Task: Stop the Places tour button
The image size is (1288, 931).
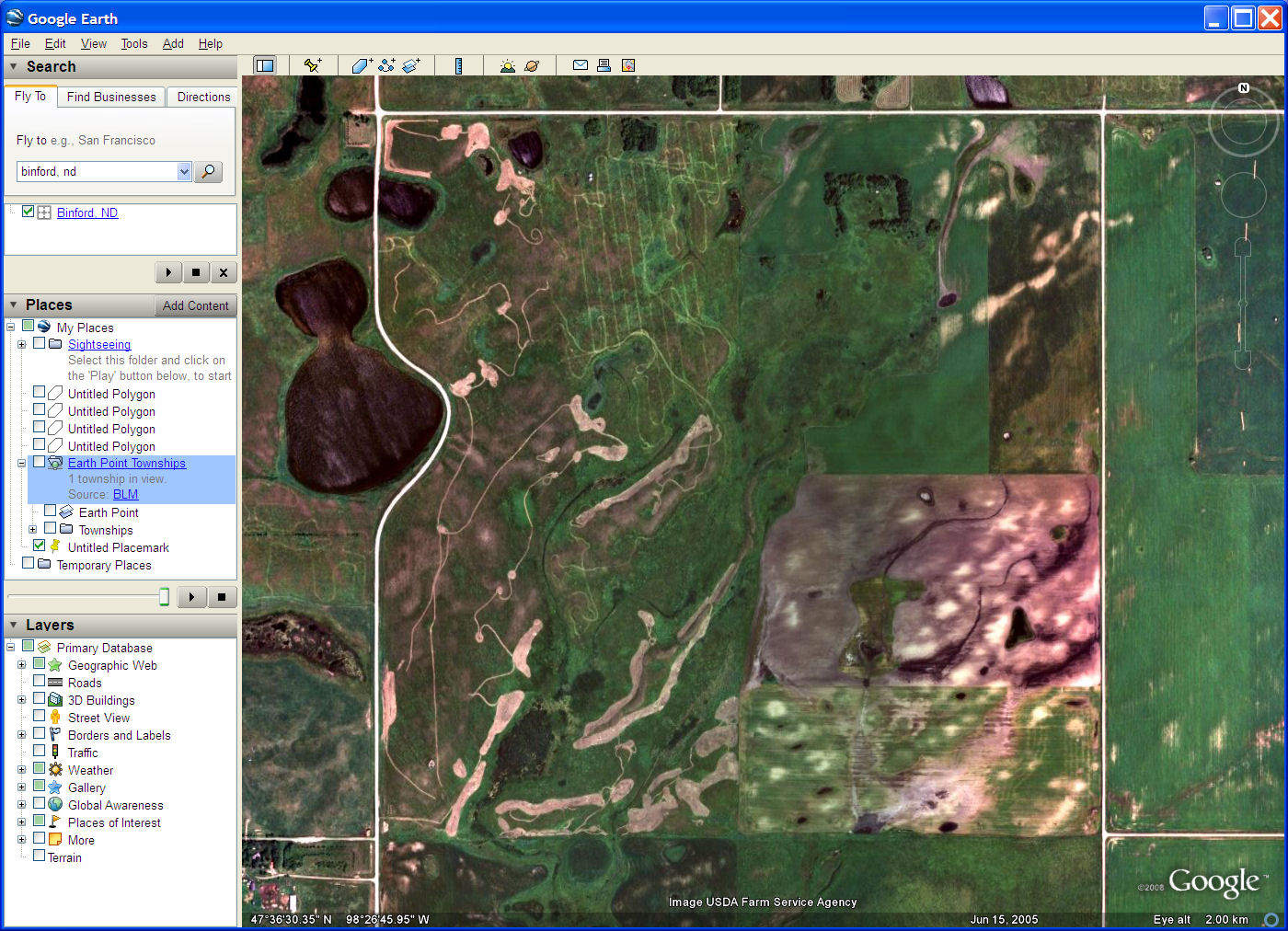Action: [222, 597]
